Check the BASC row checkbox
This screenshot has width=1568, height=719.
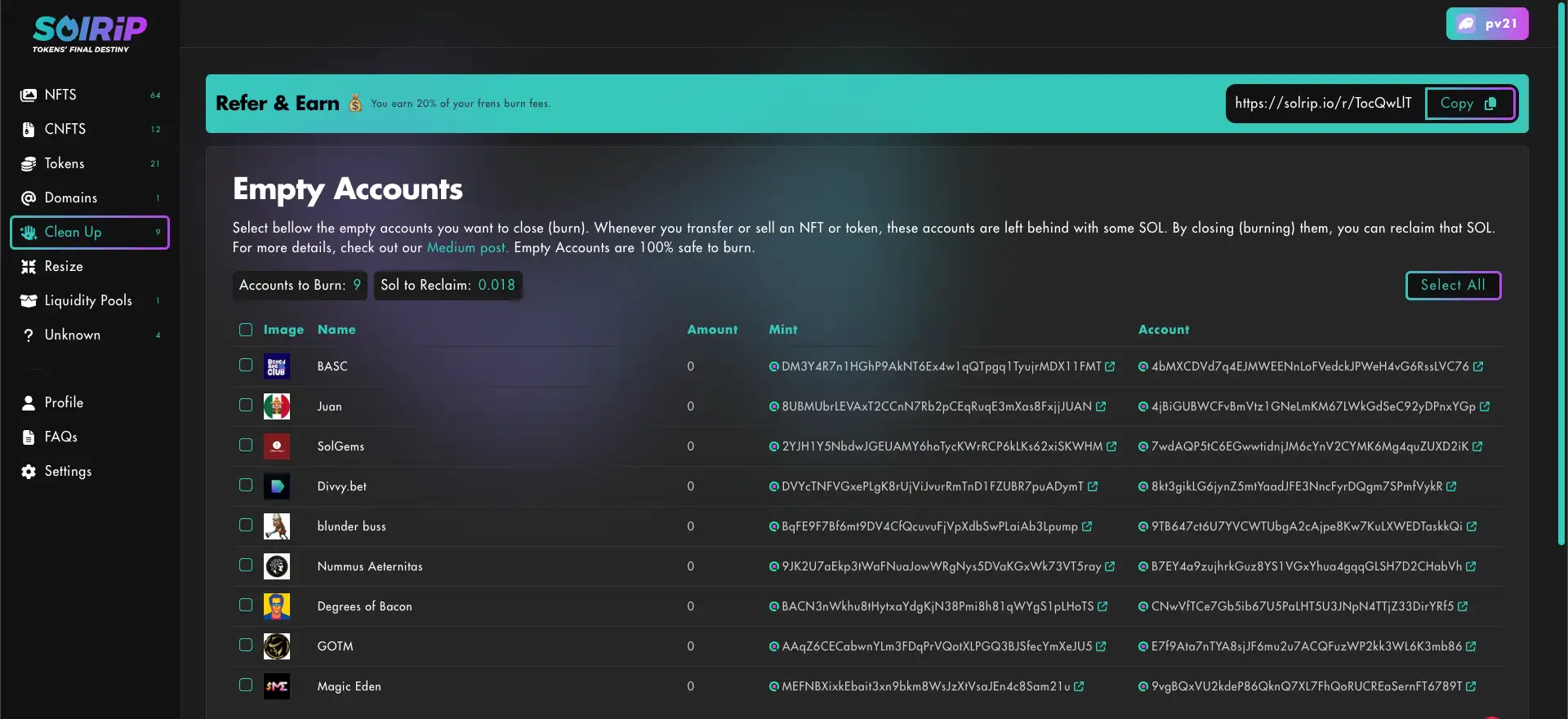(246, 365)
